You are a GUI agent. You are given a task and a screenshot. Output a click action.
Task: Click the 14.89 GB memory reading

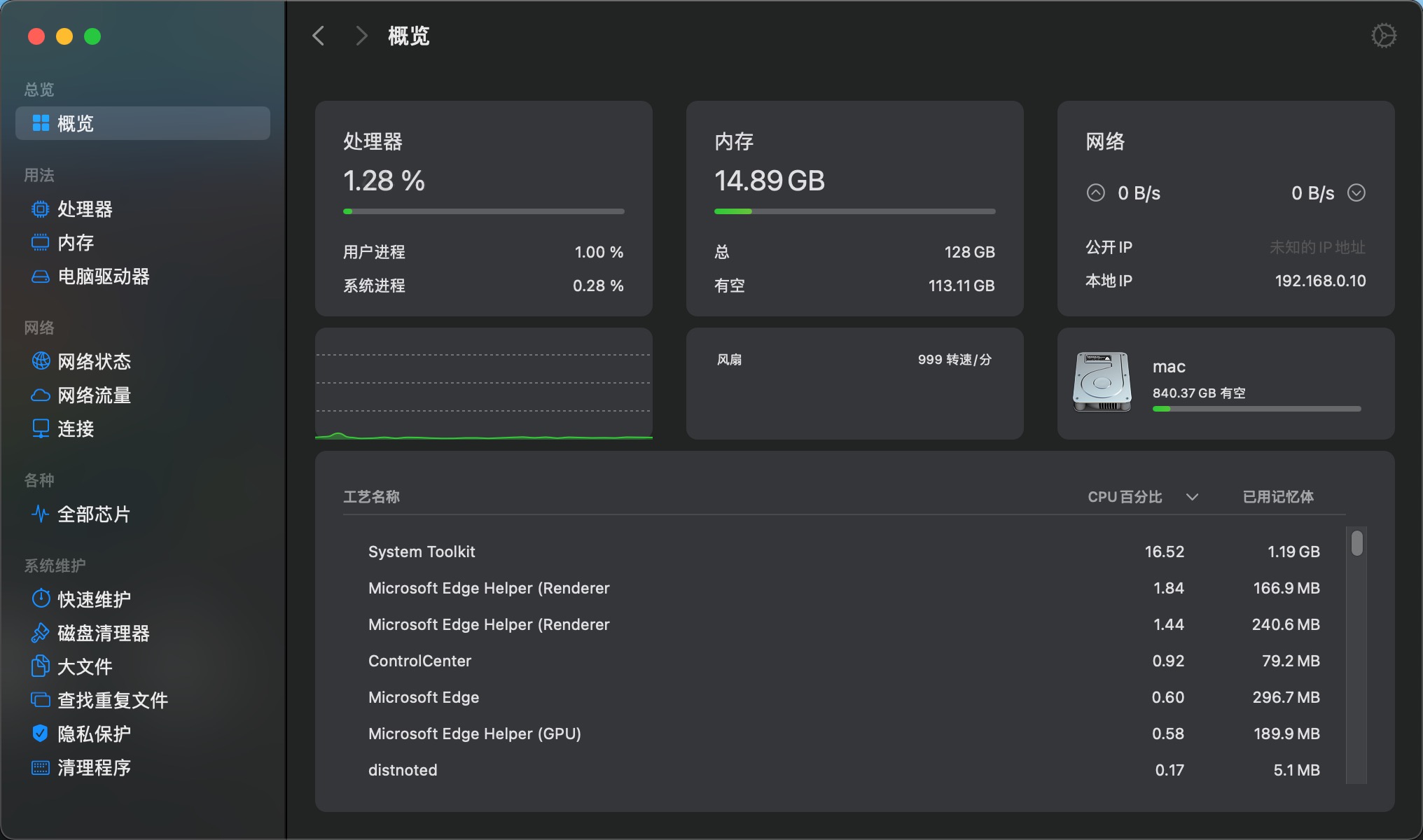pyautogui.click(x=770, y=181)
